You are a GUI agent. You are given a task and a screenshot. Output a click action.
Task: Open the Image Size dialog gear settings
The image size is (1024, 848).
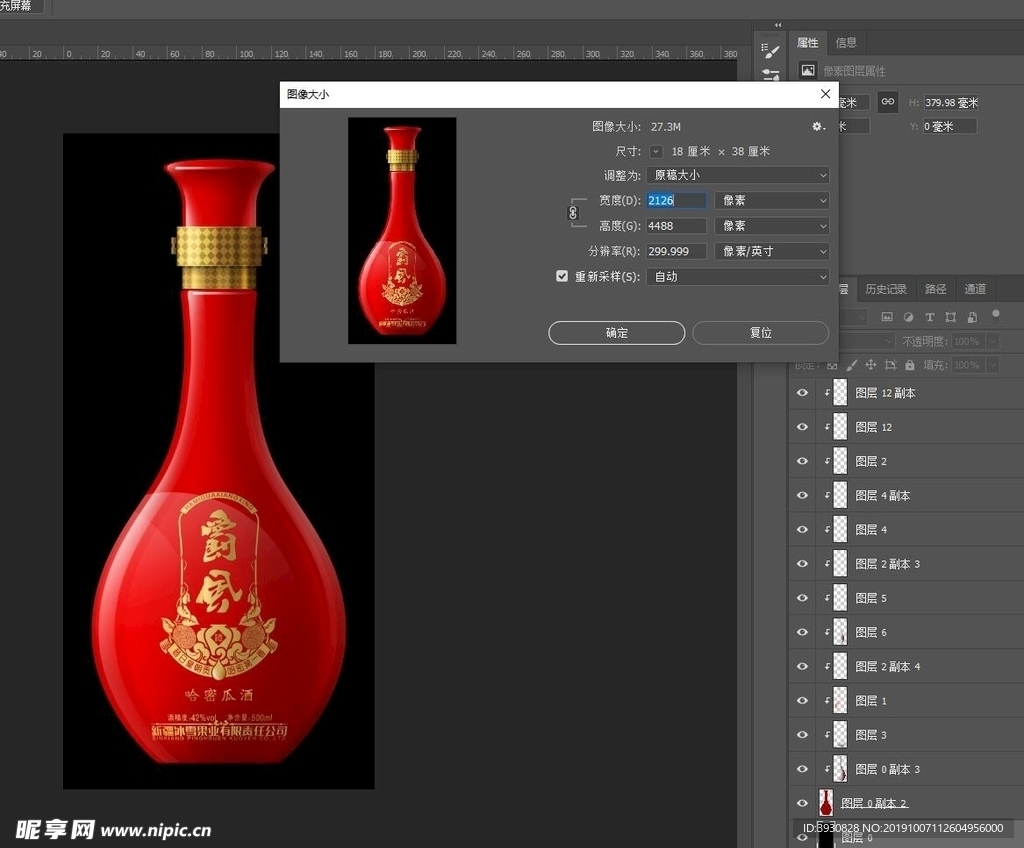click(x=818, y=127)
